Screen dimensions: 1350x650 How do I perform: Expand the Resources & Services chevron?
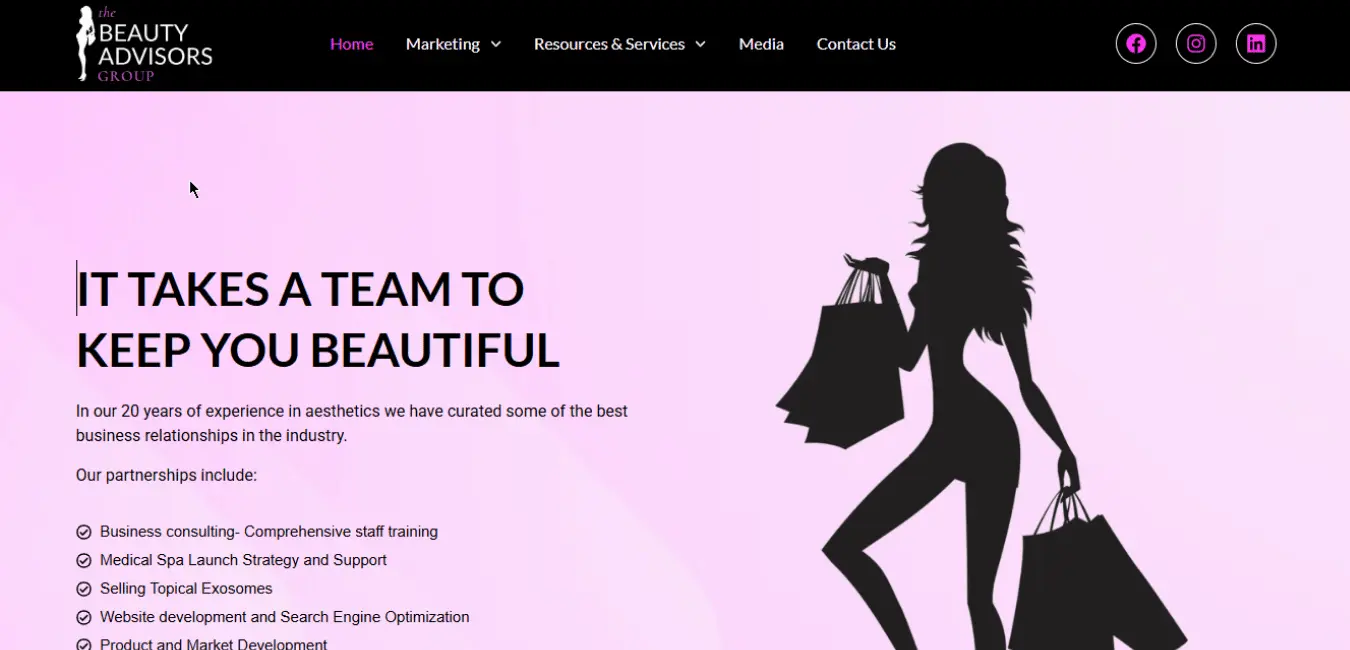click(700, 44)
